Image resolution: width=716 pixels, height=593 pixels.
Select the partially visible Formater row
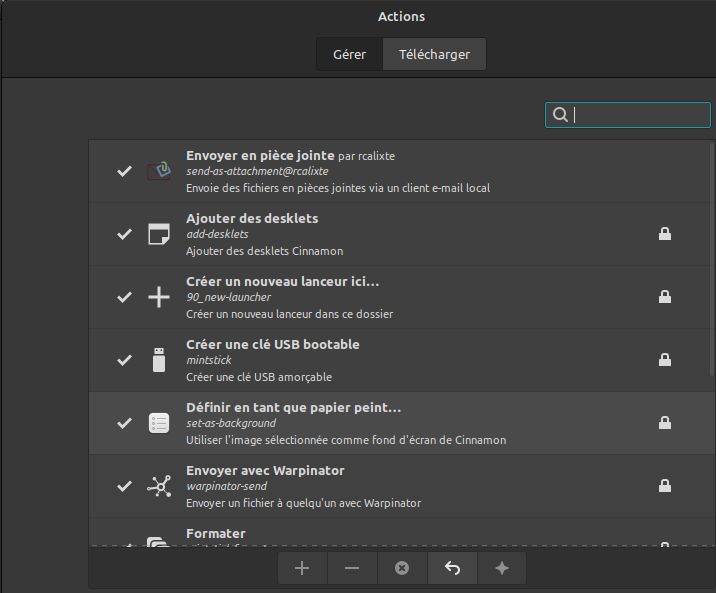pos(400,532)
